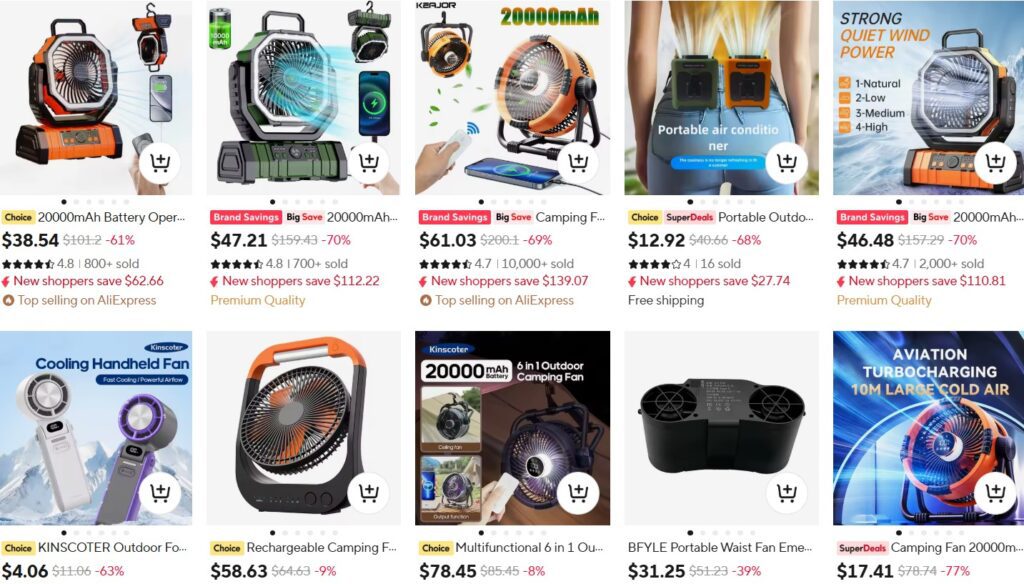
Task: View the black dual-fan BFYLE product image
Action: click(722, 428)
